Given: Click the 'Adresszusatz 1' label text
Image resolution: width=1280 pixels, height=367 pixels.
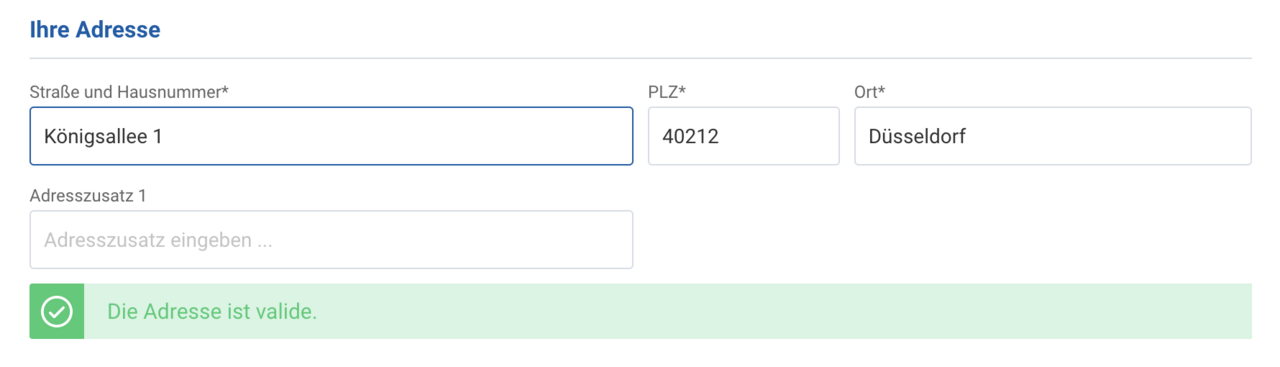Looking at the screenshot, I should 88,195.
